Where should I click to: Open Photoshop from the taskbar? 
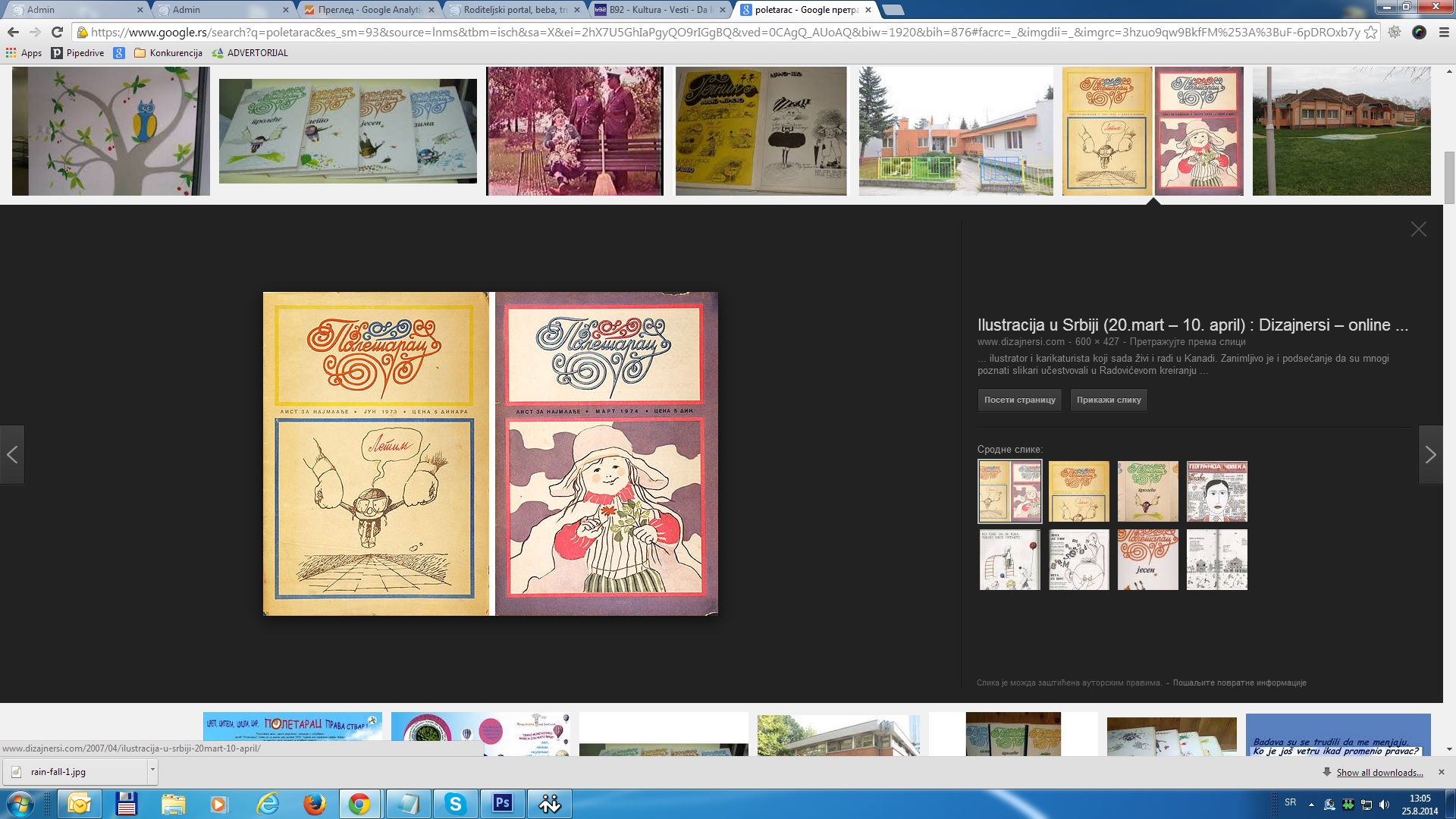click(502, 803)
